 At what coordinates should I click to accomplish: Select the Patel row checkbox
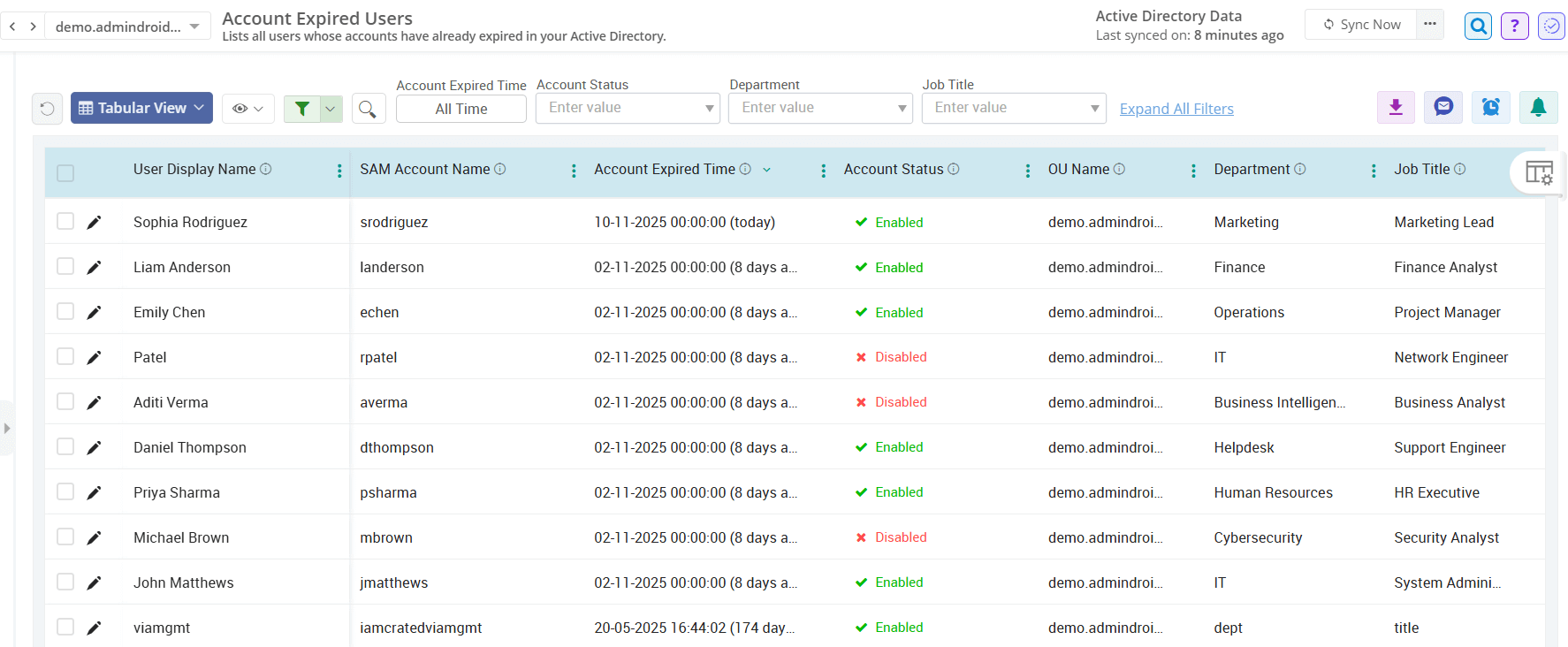(65, 356)
